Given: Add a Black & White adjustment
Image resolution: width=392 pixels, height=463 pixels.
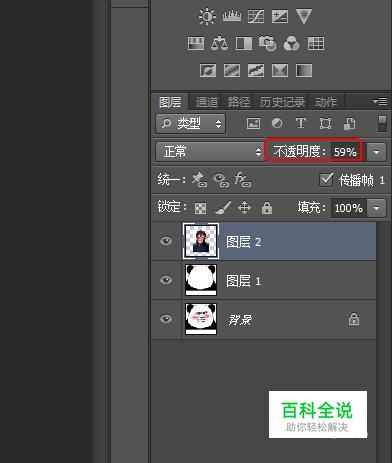Looking at the screenshot, I should [244, 43].
